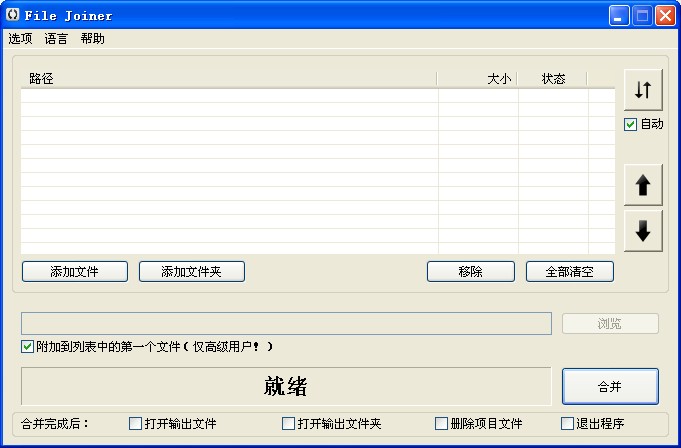Move selected file down with the down arrow
This screenshot has width=681, height=448.
(x=643, y=231)
